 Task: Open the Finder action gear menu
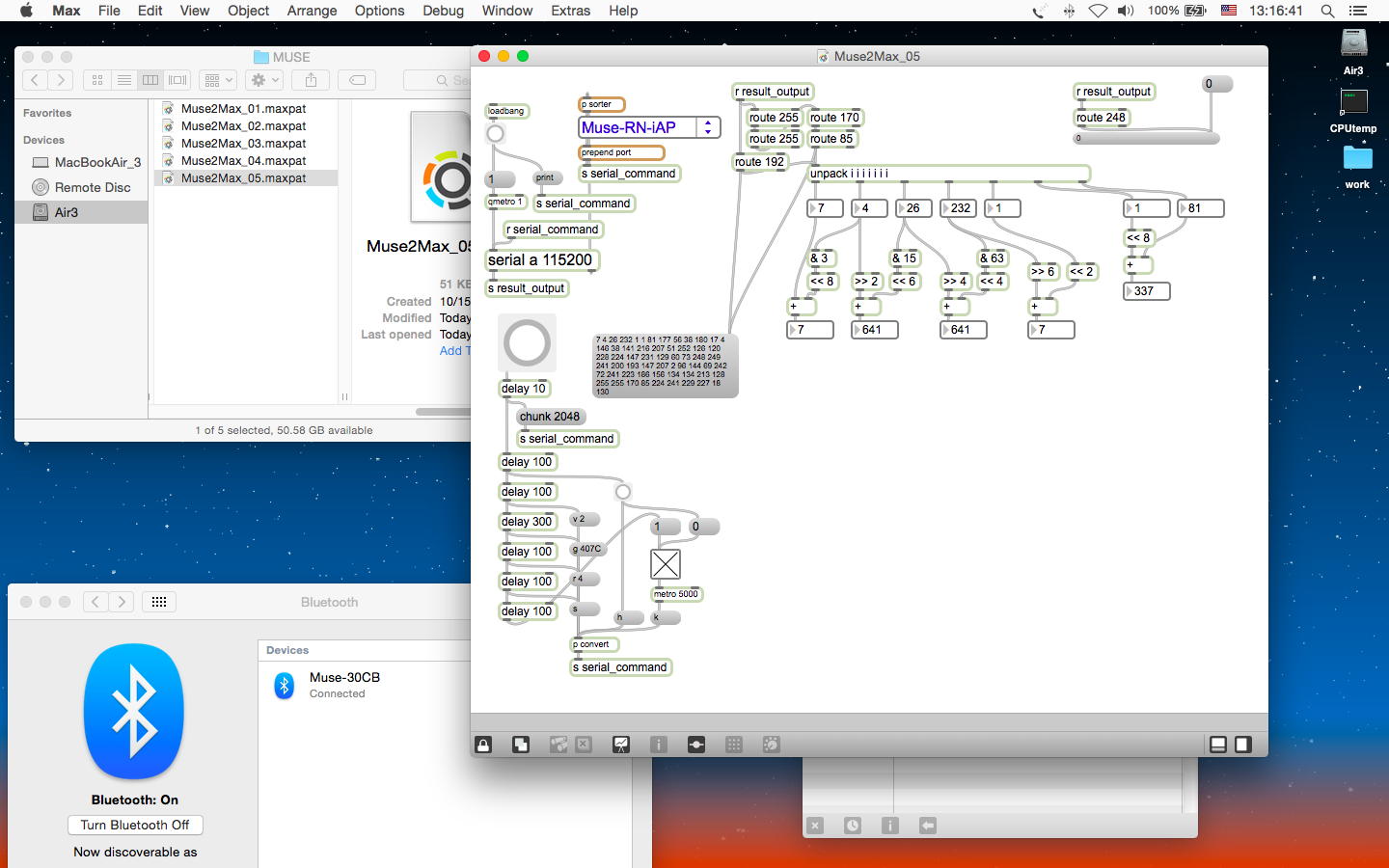263,80
